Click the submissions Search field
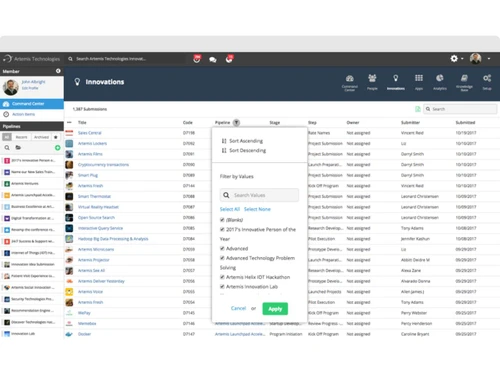 coord(460,109)
